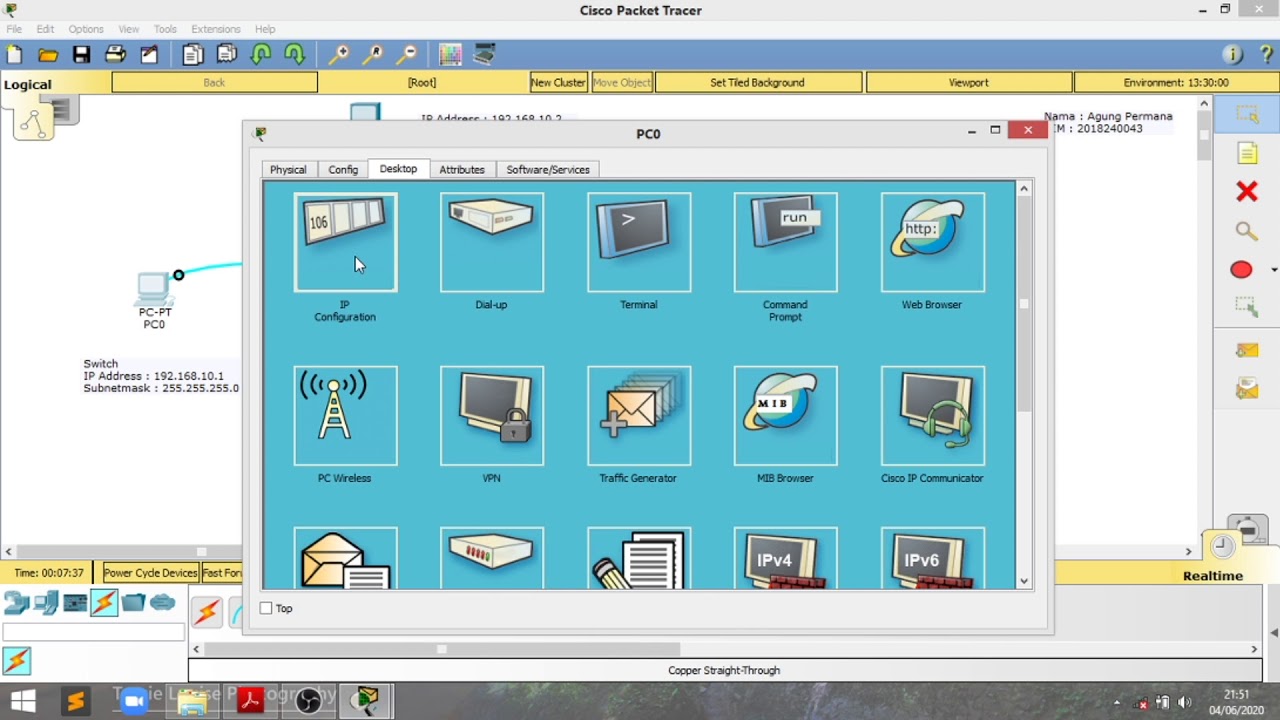This screenshot has height=720, width=1280.
Task: Open the Terminal app
Action: [639, 243]
